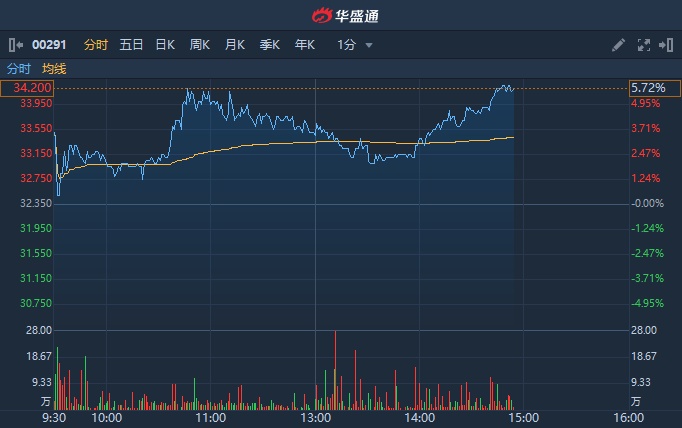The image size is (682, 428).
Task: Switch to the 日K chart tab
Action: [165, 45]
